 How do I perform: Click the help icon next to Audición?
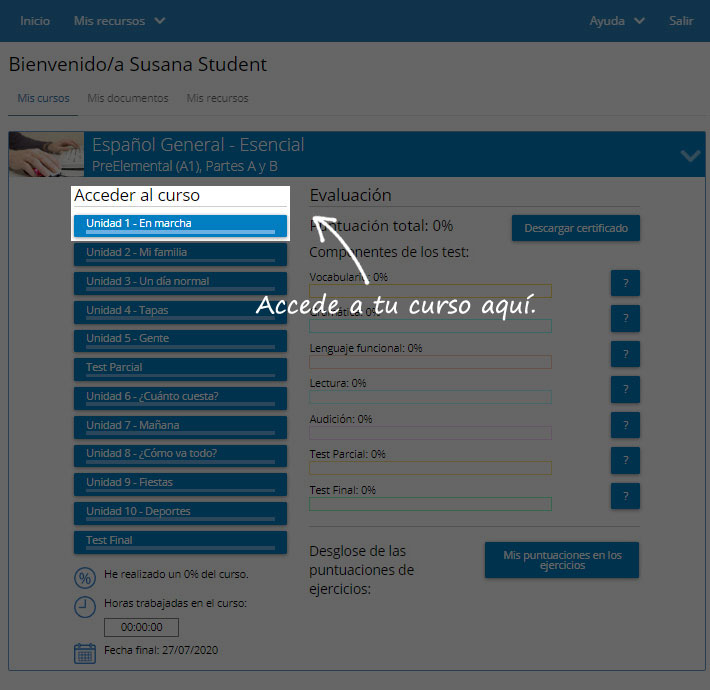624,425
